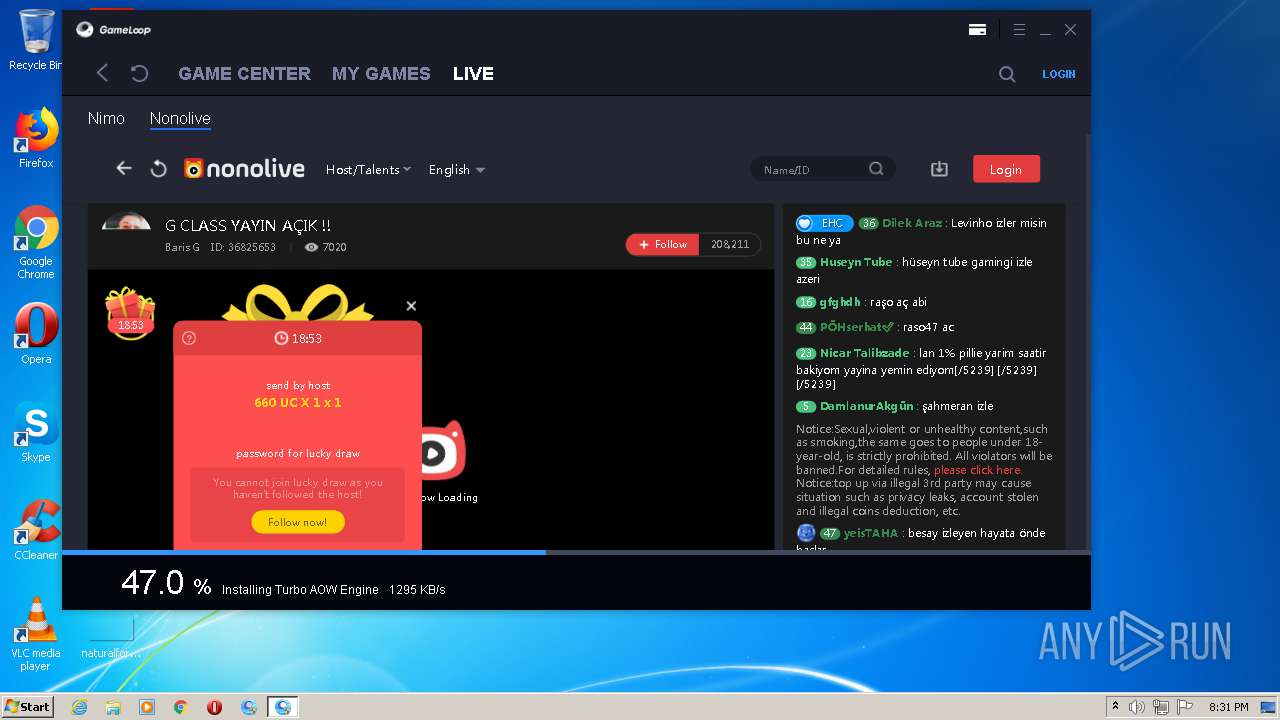Reload the Nonolive page

pyautogui.click(x=158, y=169)
